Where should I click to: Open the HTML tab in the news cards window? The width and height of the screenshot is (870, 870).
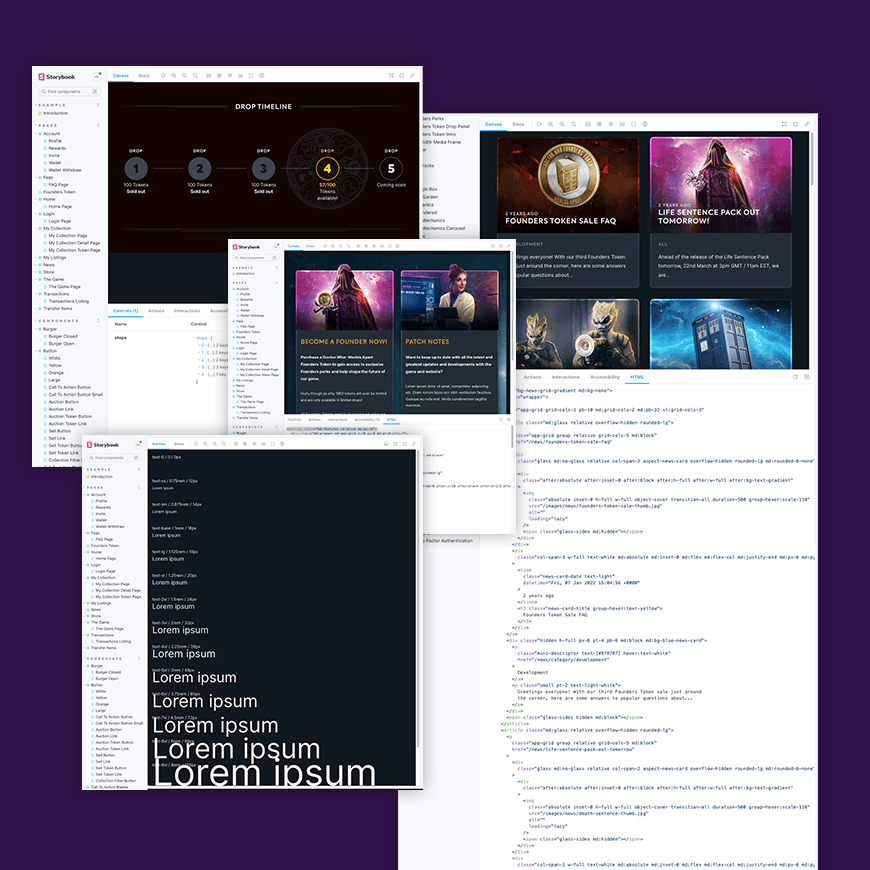point(636,377)
